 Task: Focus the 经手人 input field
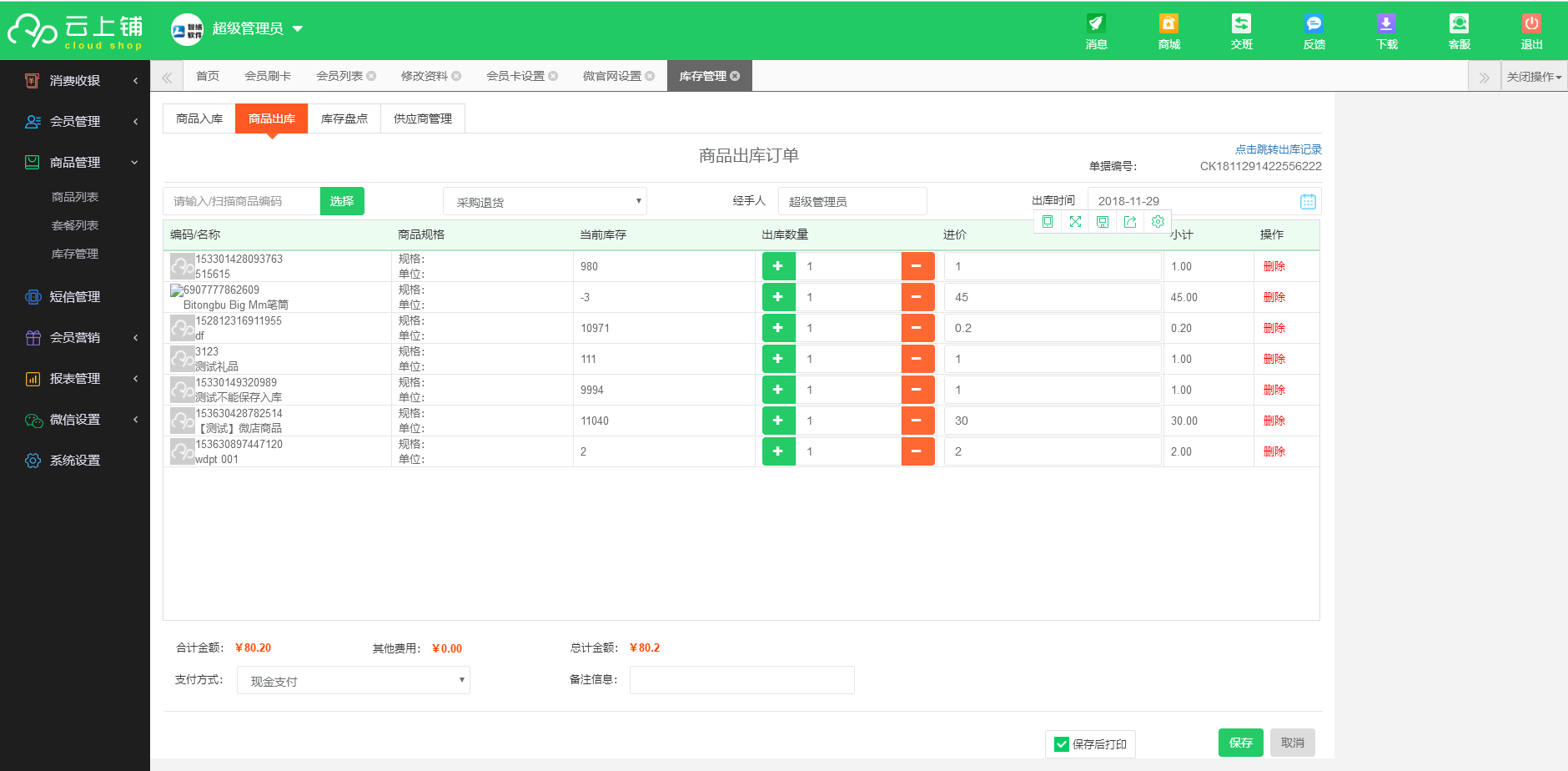[x=852, y=201]
